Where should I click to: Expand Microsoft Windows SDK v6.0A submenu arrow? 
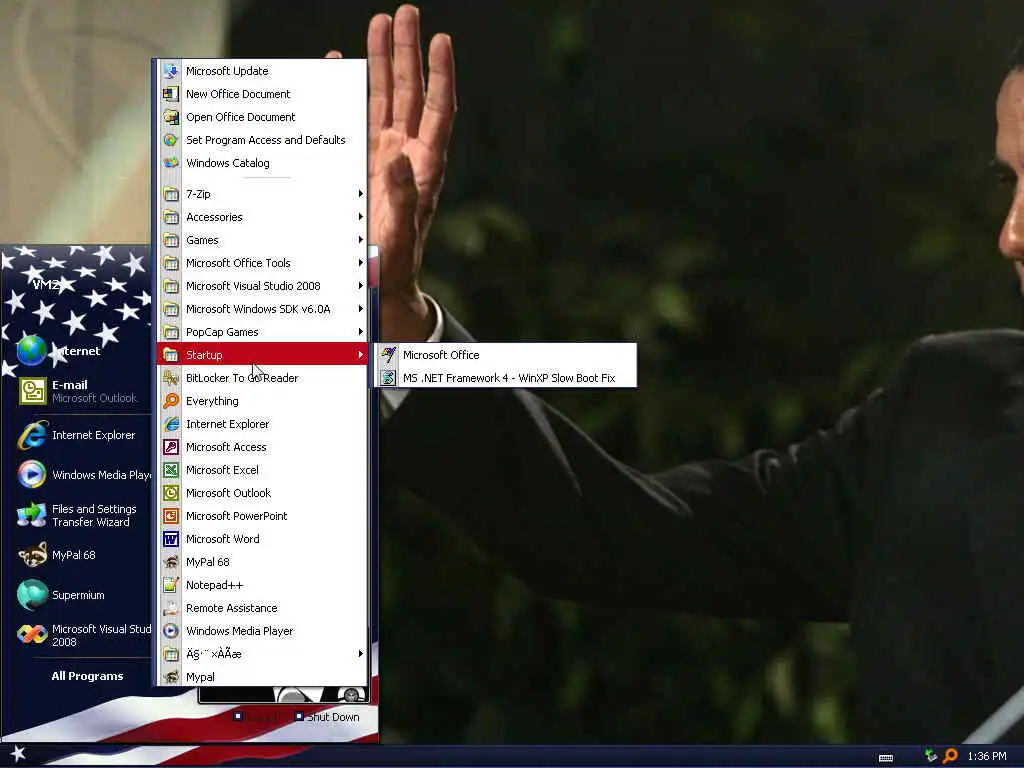click(360, 308)
